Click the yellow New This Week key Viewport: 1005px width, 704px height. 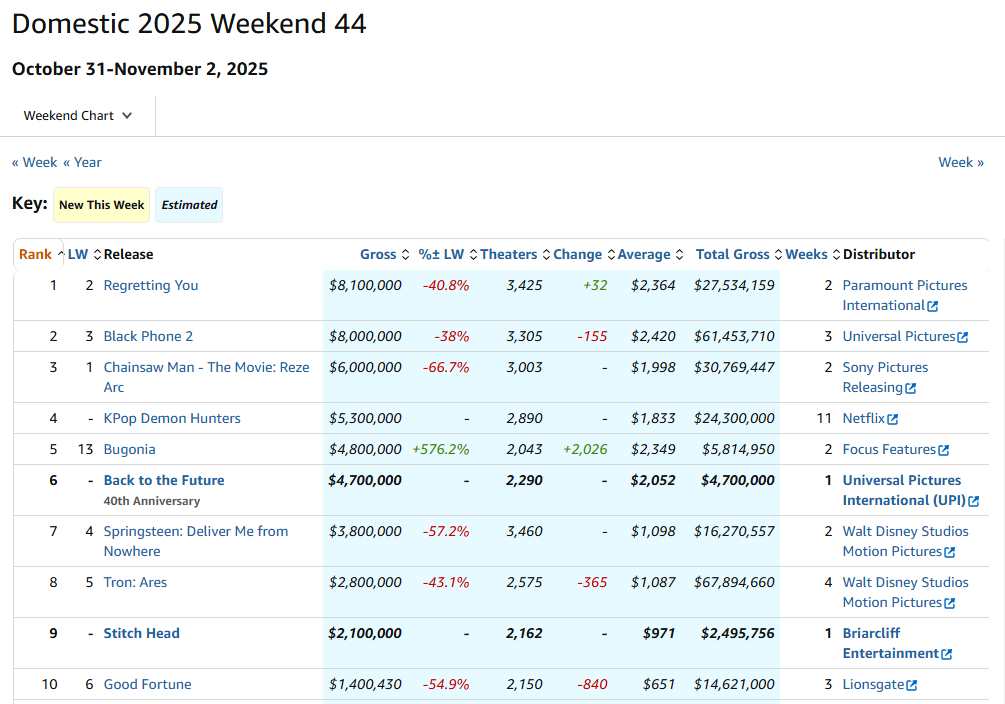[101, 205]
